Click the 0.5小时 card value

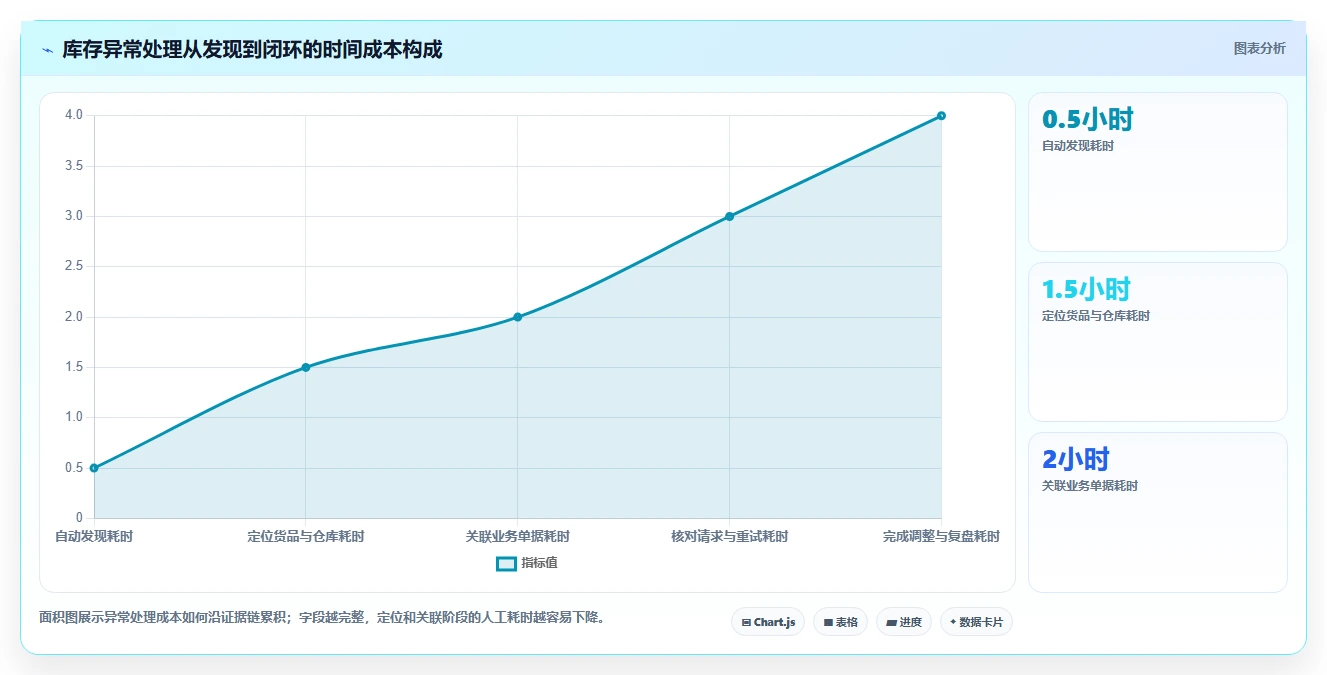coord(1088,120)
